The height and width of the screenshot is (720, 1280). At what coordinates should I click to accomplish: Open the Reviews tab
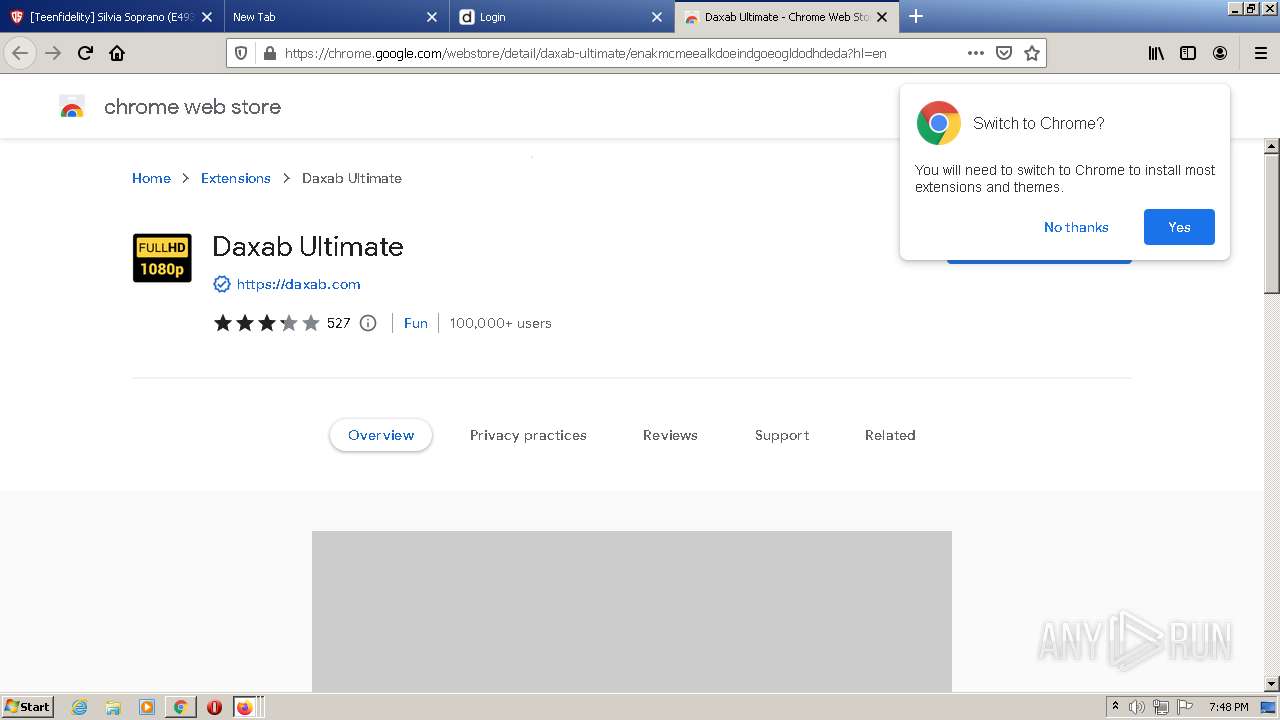[x=670, y=435]
